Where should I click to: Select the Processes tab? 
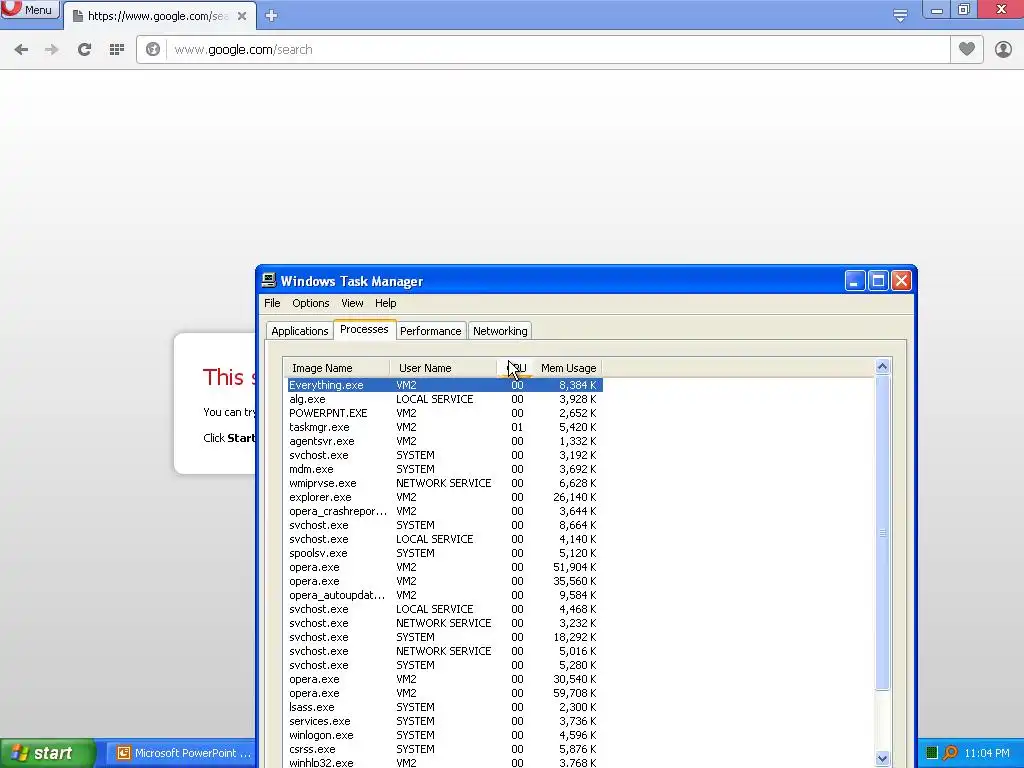click(364, 330)
